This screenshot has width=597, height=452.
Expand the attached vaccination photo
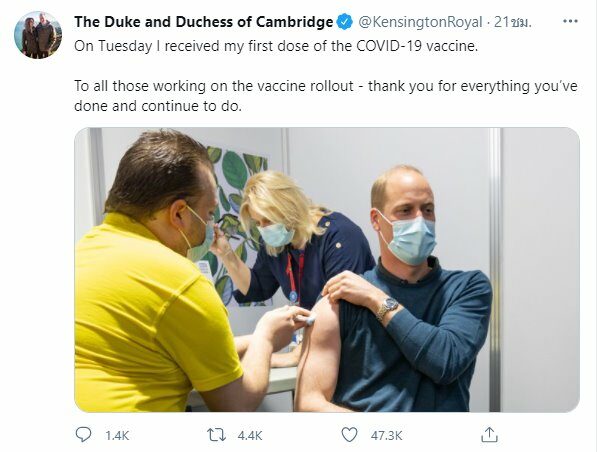(327, 270)
